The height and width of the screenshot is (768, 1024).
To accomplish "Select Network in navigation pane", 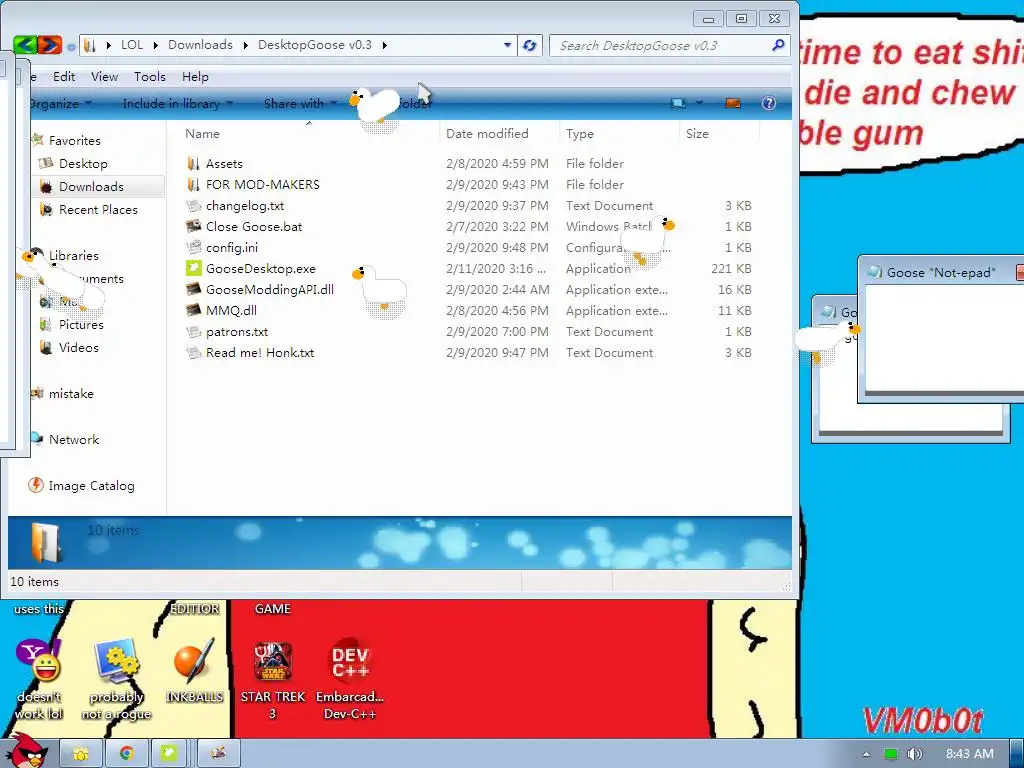I will pos(74,439).
